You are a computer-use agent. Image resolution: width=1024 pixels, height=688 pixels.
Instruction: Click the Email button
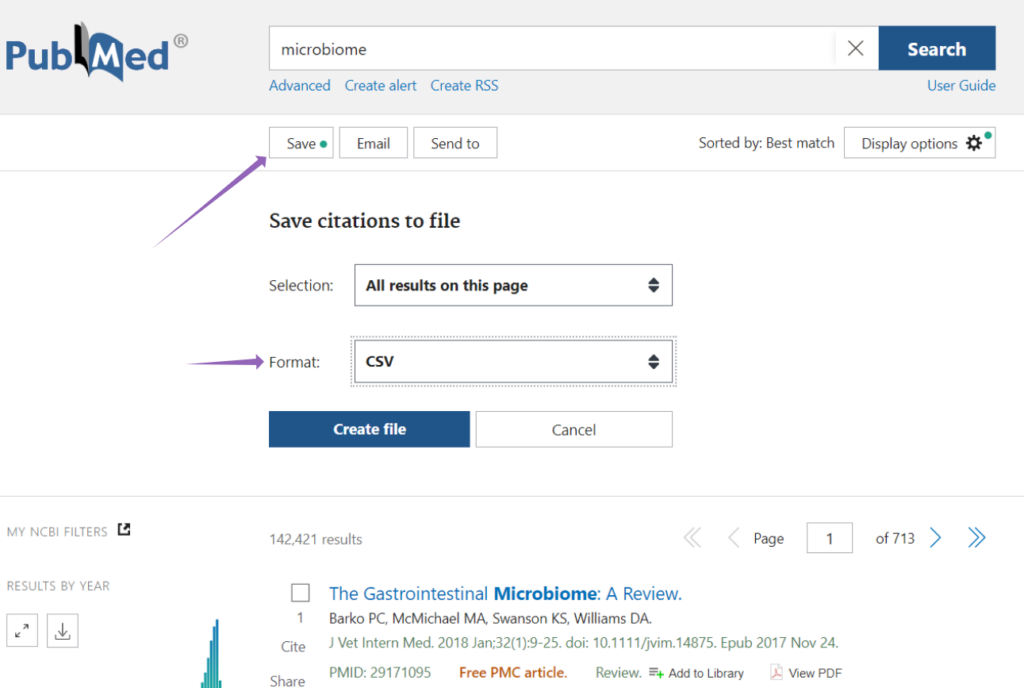[373, 143]
